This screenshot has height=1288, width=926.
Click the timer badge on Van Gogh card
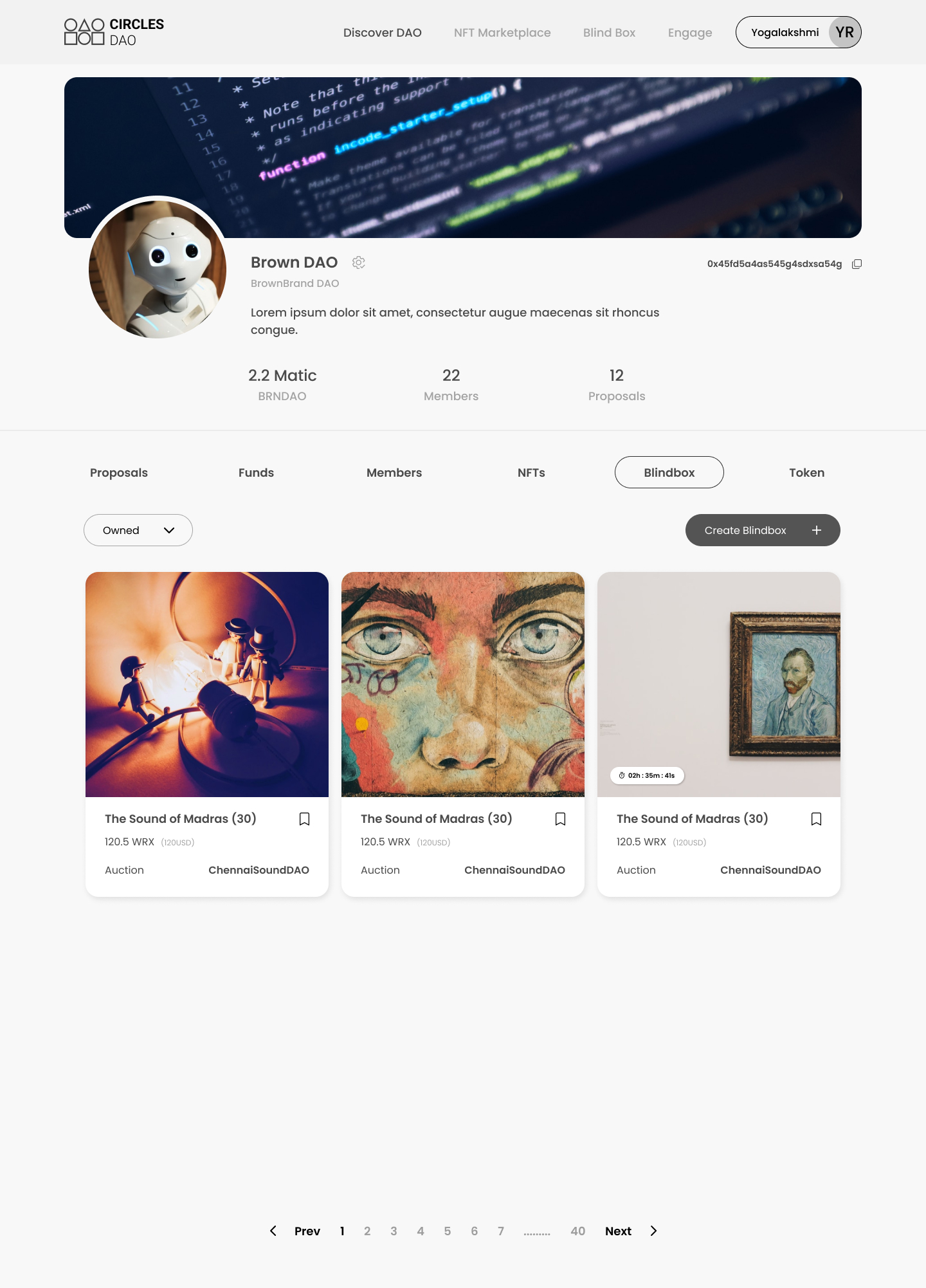(x=647, y=775)
